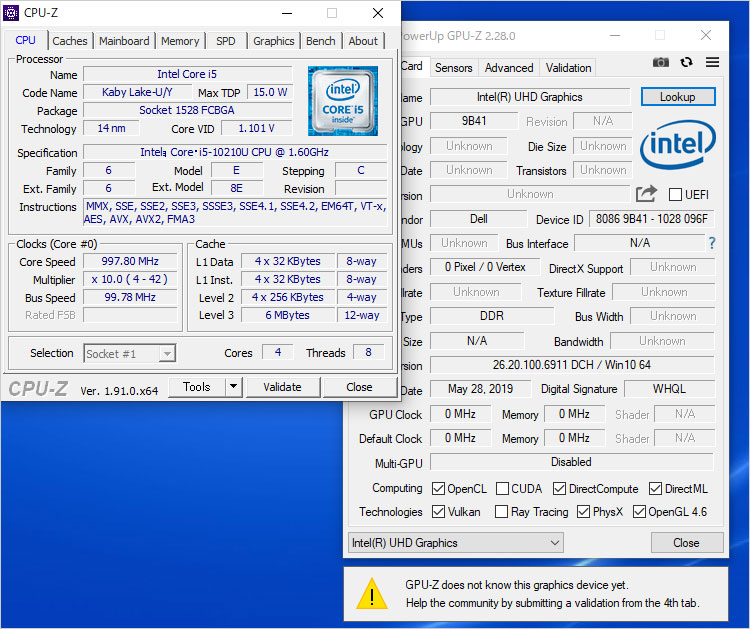Click the Bus Interface question mark help icon
The height and width of the screenshot is (629, 750).
point(712,243)
